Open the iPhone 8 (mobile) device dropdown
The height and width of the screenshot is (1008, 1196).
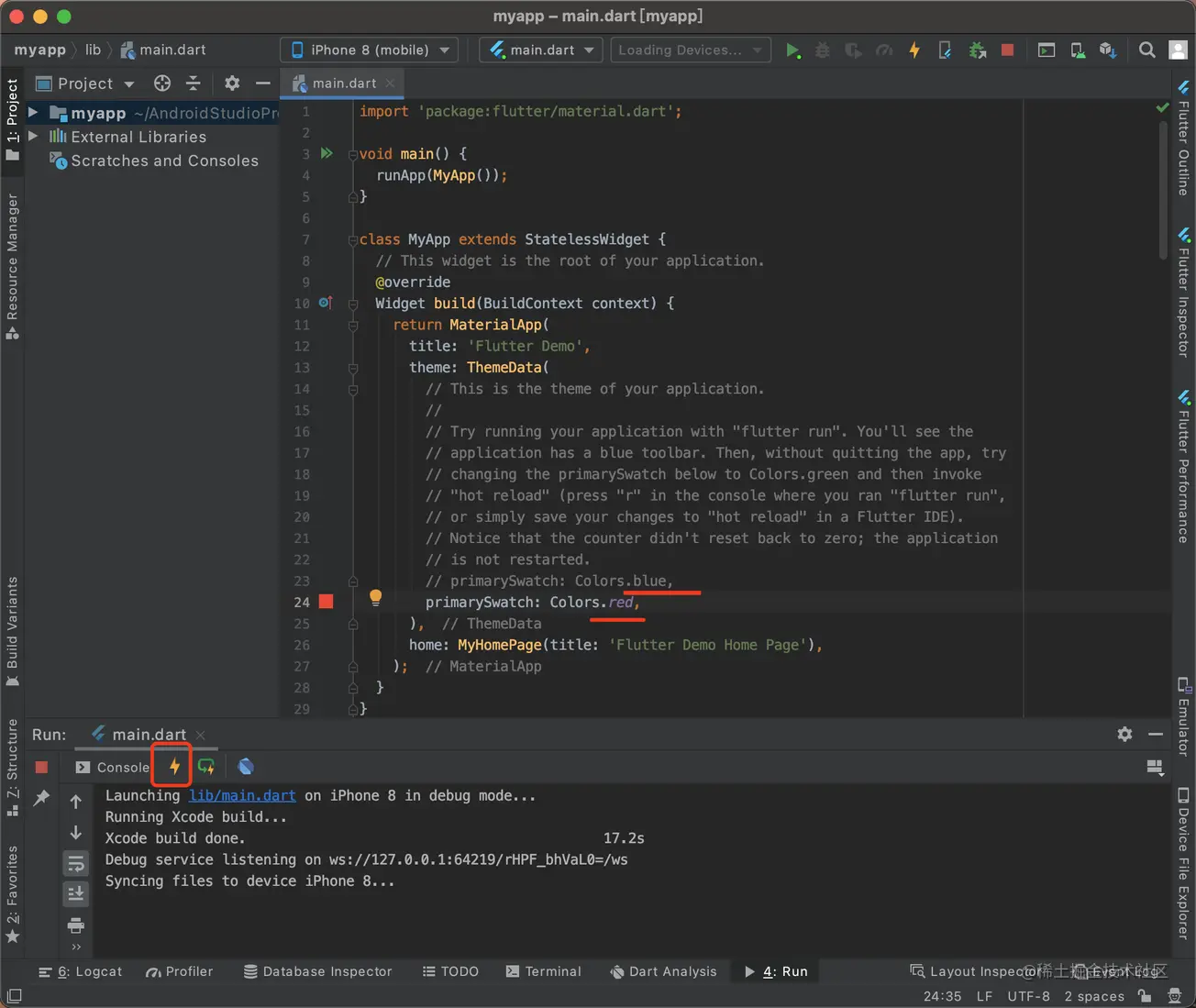click(x=370, y=50)
